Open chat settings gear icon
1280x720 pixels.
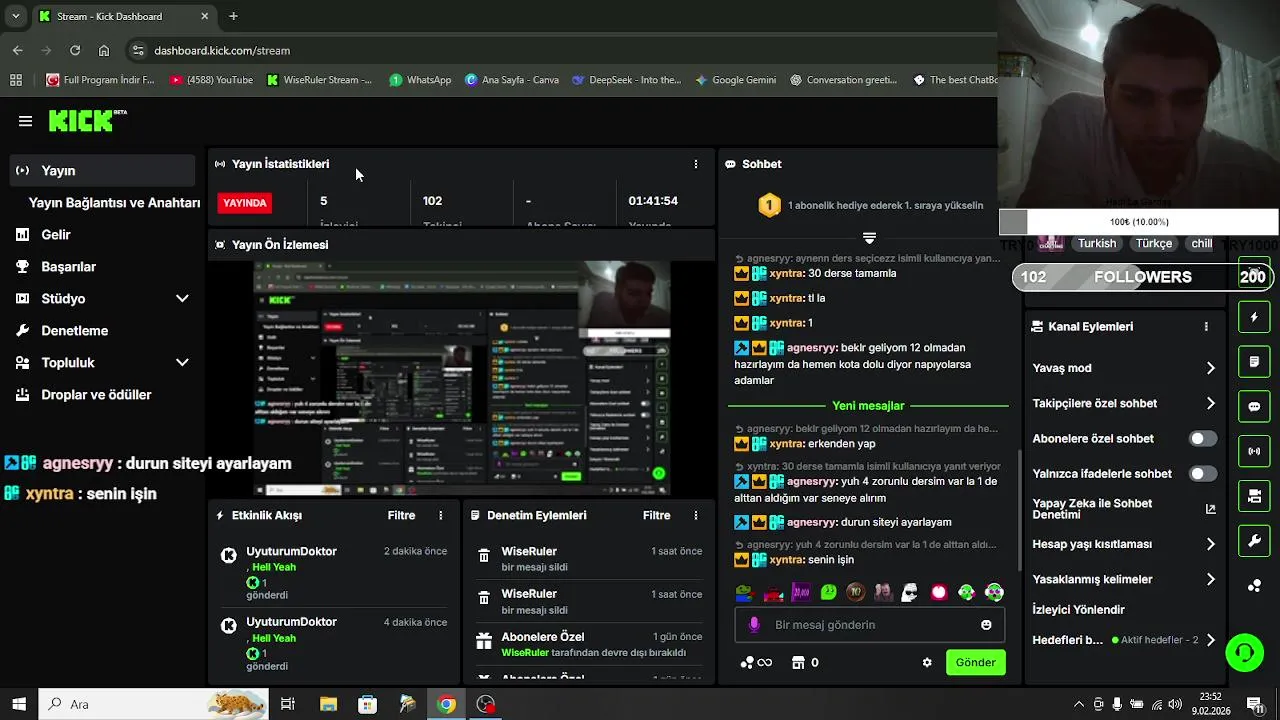point(927,662)
